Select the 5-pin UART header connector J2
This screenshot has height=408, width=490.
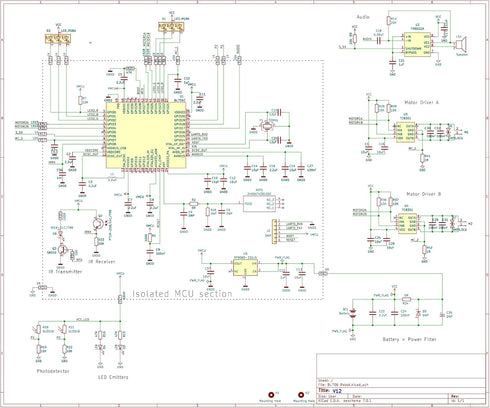(274, 231)
